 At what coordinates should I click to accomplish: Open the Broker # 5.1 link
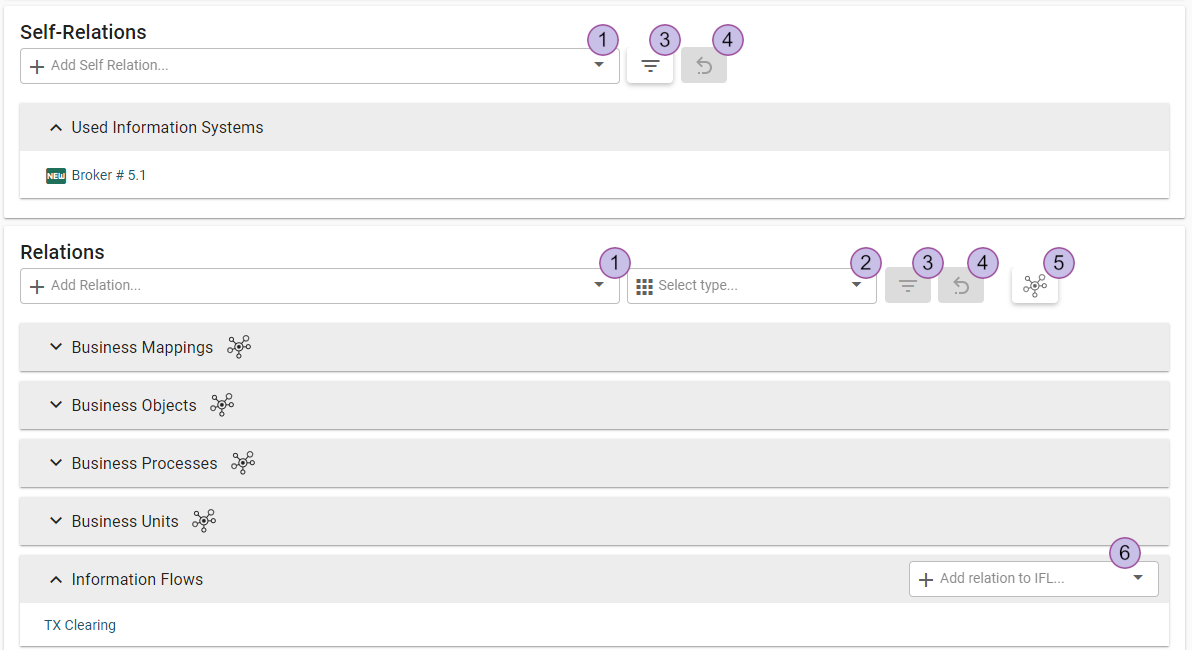click(108, 175)
